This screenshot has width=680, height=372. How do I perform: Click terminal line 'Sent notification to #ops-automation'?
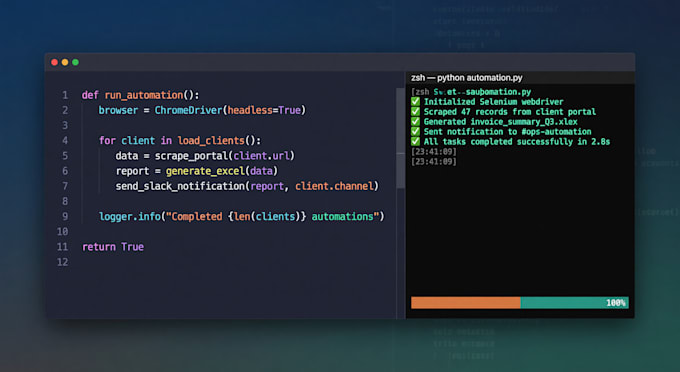[507, 131]
